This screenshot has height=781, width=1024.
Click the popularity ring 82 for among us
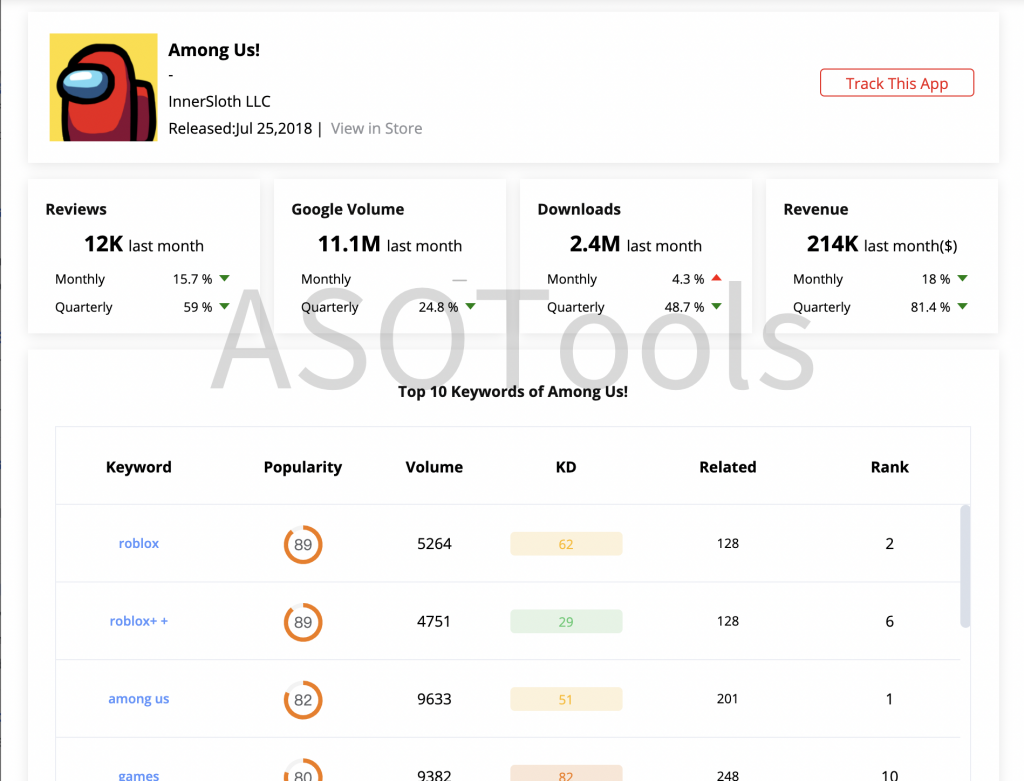303,699
